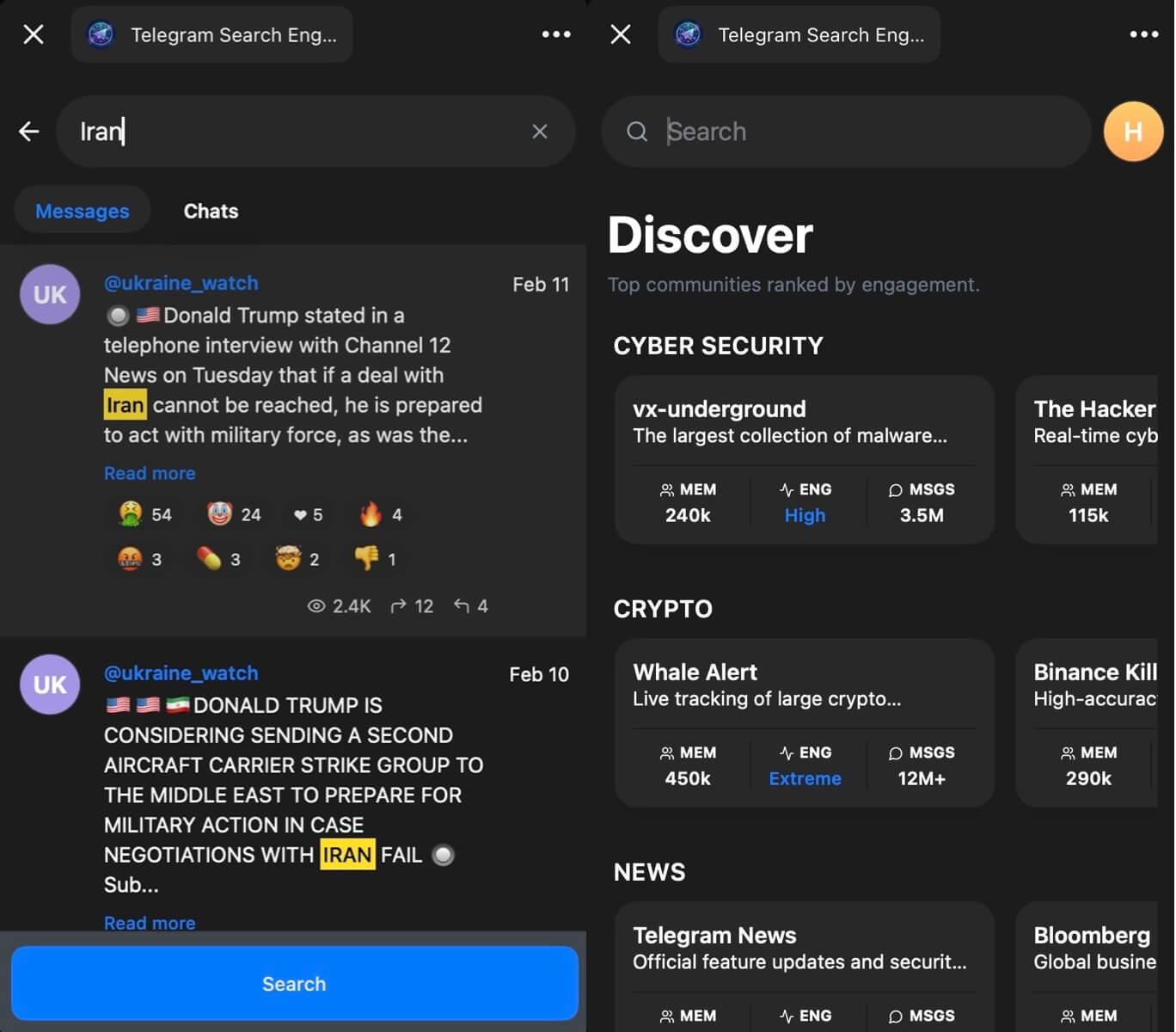Open the @ukraine_watch link on Feb 11 post

[x=181, y=283]
